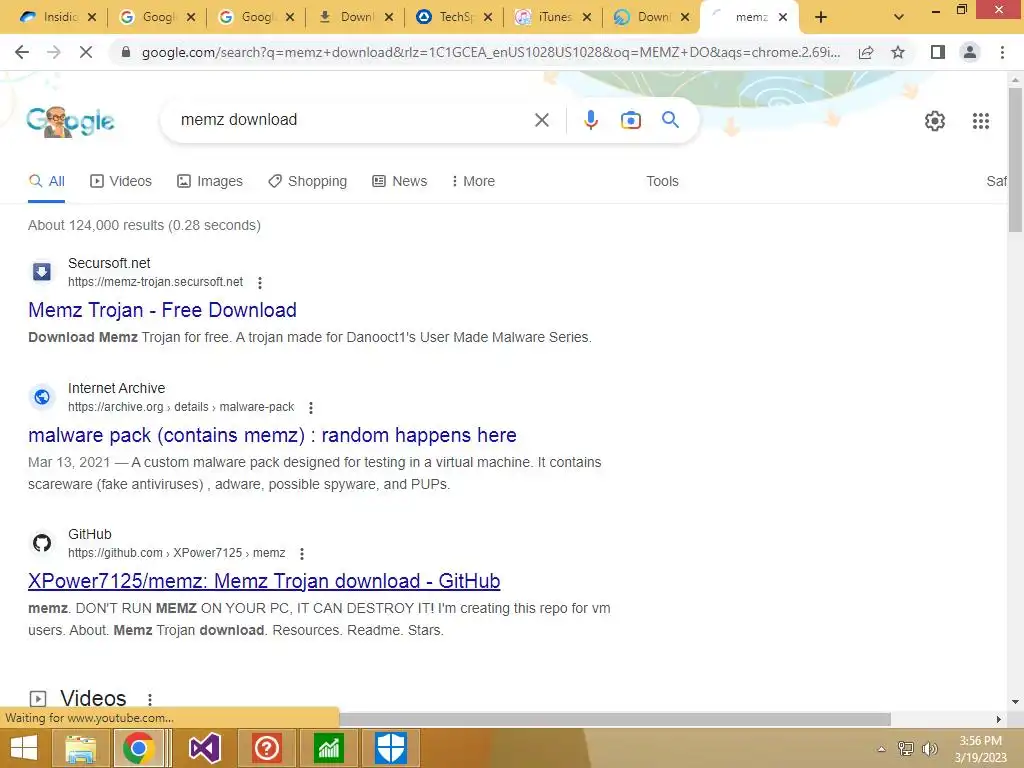Open the malware pack Internet Archive result
Image resolution: width=1024 pixels, height=768 pixels.
click(272, 435)
